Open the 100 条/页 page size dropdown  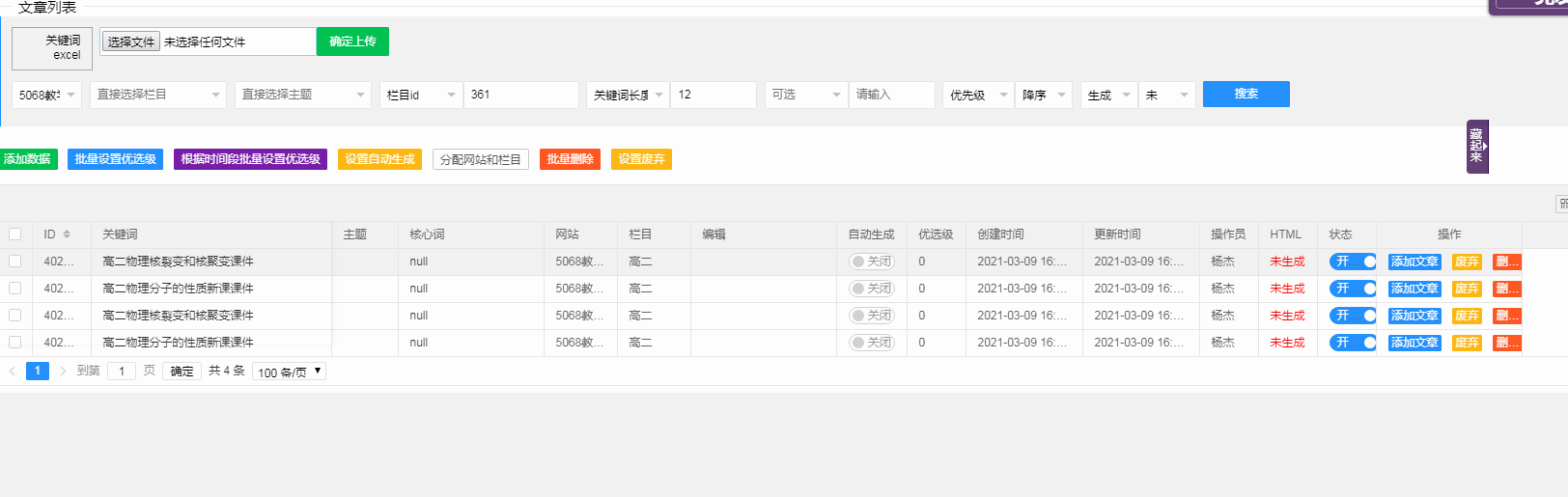(289, 372)
